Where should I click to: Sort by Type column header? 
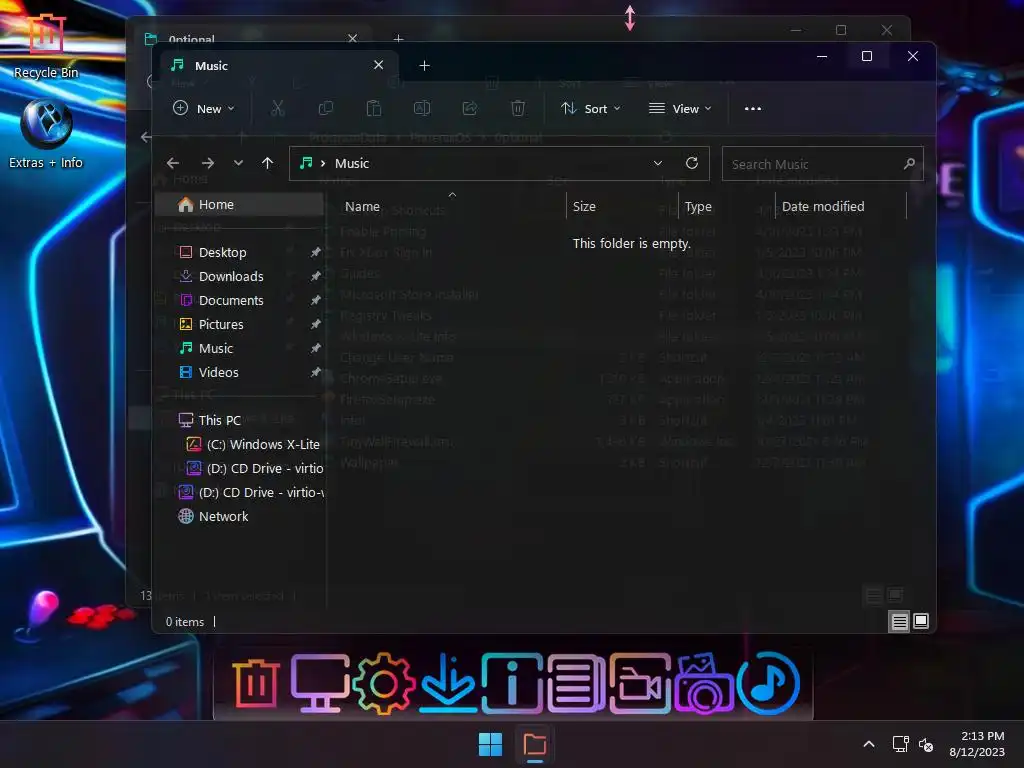tap(727, 206)
